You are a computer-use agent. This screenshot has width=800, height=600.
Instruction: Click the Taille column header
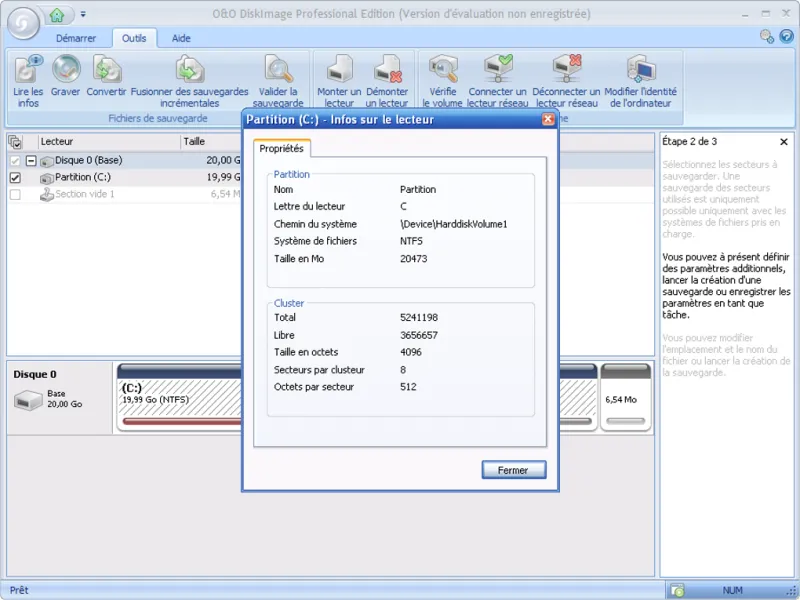click(x=211, y=142)
